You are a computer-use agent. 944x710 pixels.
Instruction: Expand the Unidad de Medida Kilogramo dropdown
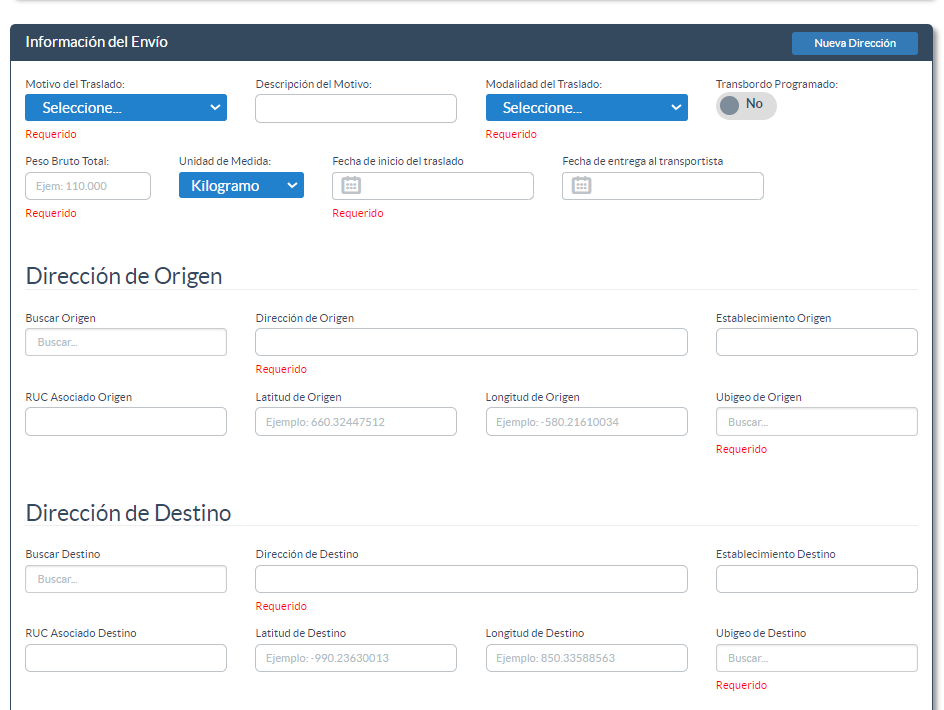coord(241,185)
